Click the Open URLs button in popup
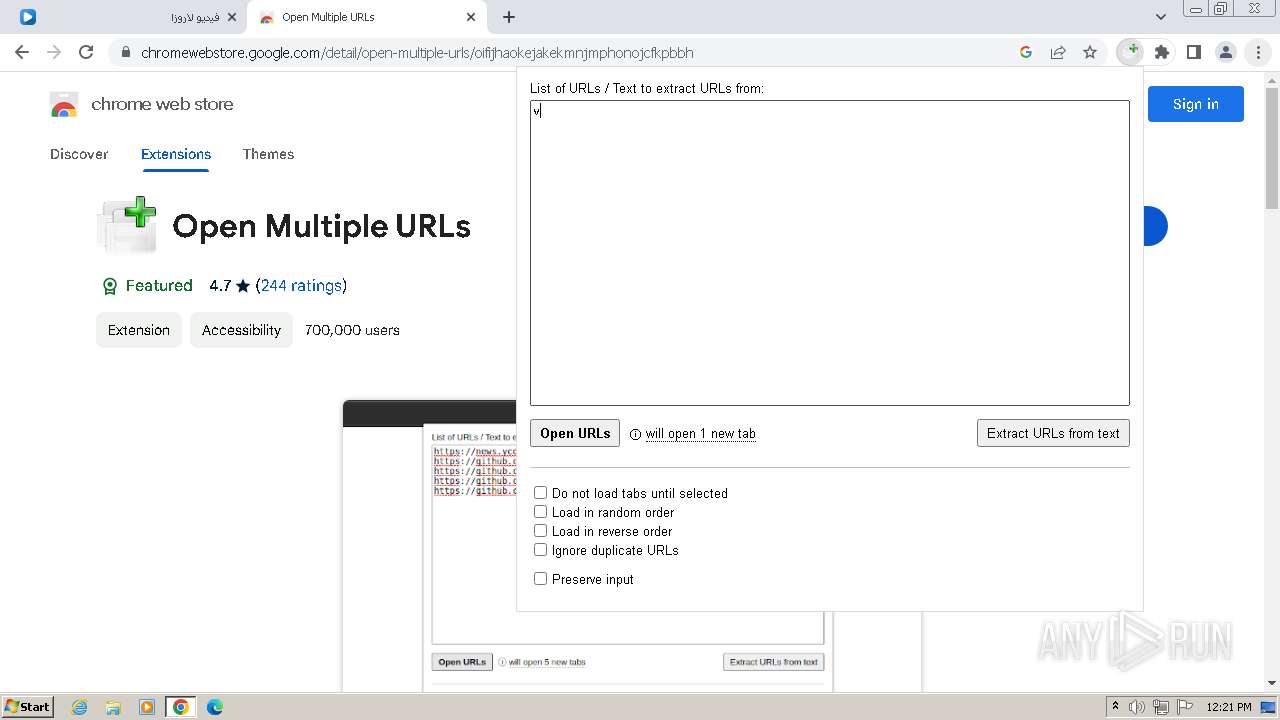The width and height of the screenshot is (1280, 720). [575, 433]
